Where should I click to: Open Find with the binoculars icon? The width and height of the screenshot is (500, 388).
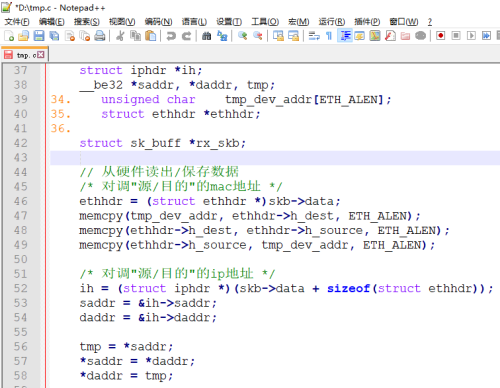207,36
